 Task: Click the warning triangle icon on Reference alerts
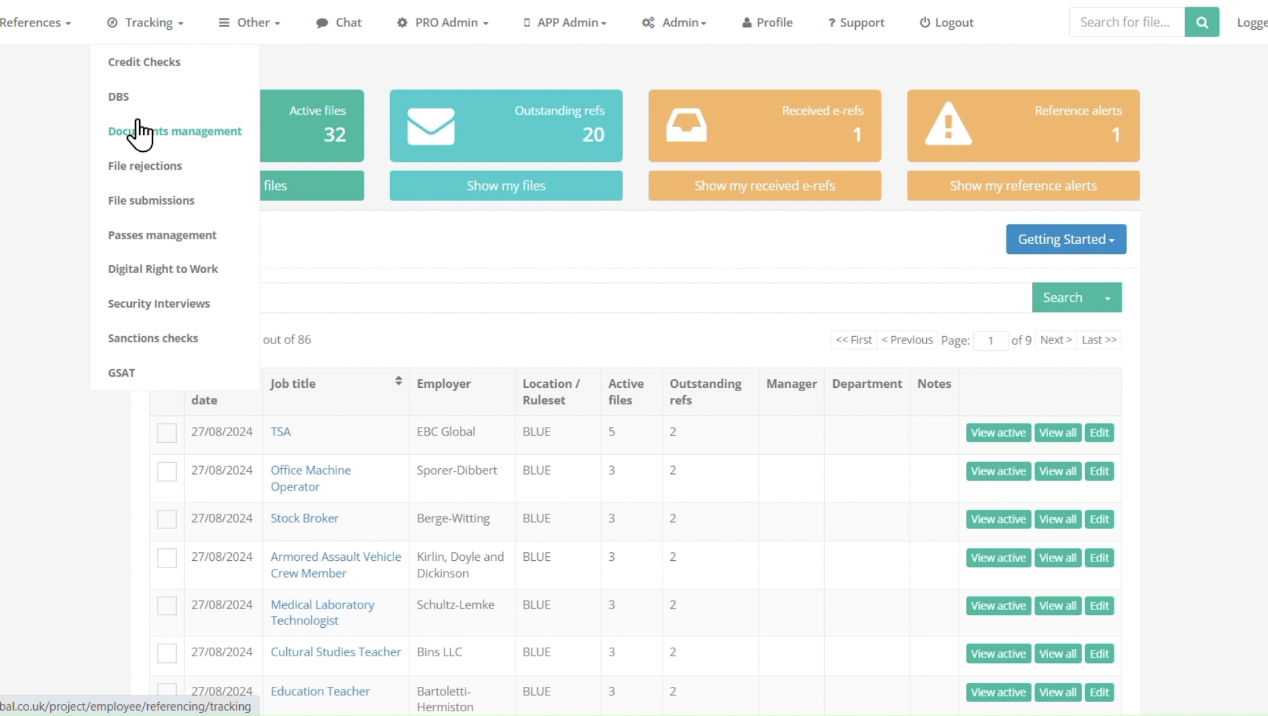pos(948,125)
